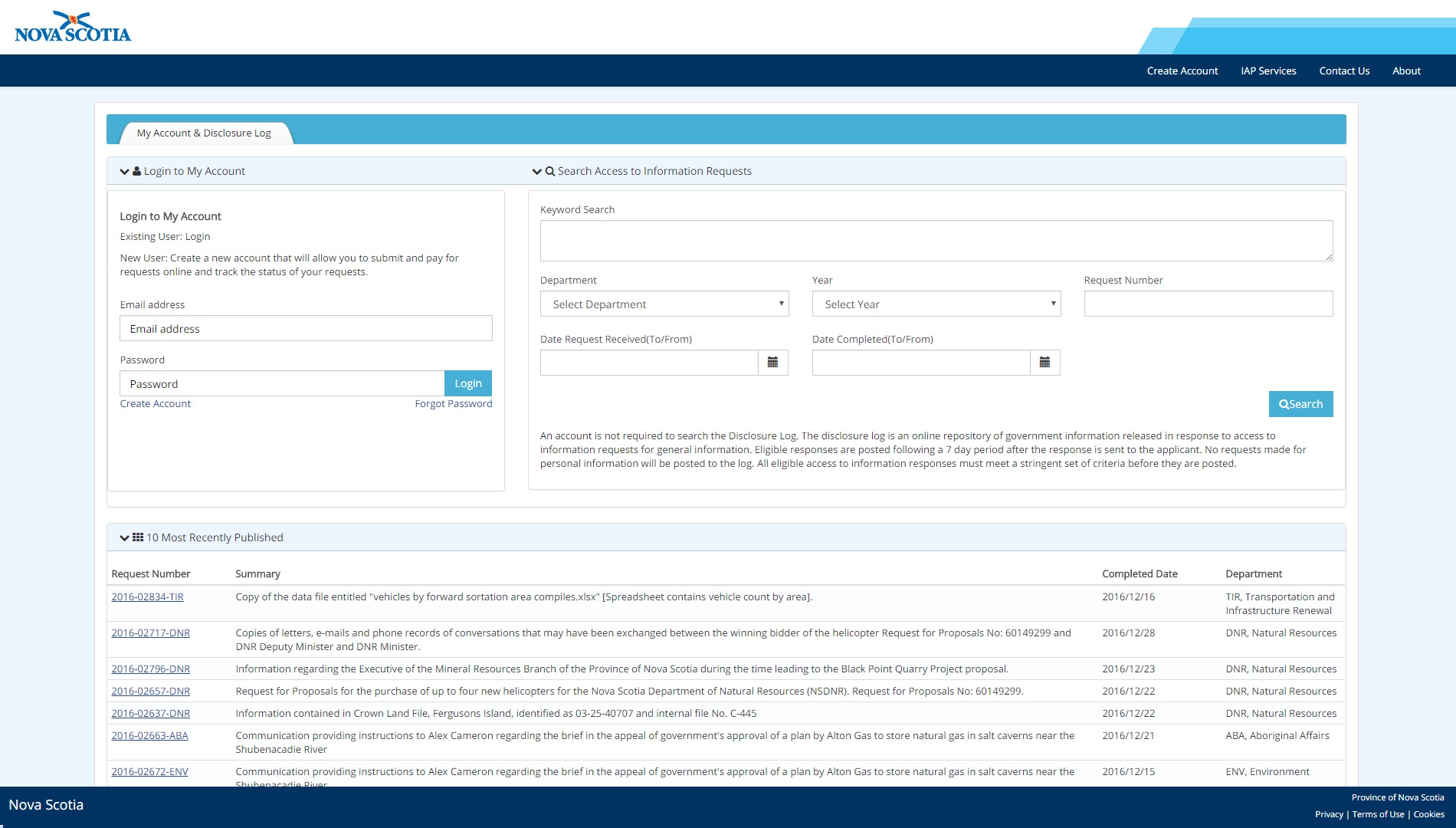Open the Privacy link in the footer
Viewport: 1456px width, 828px height.
pos(1329,815)
